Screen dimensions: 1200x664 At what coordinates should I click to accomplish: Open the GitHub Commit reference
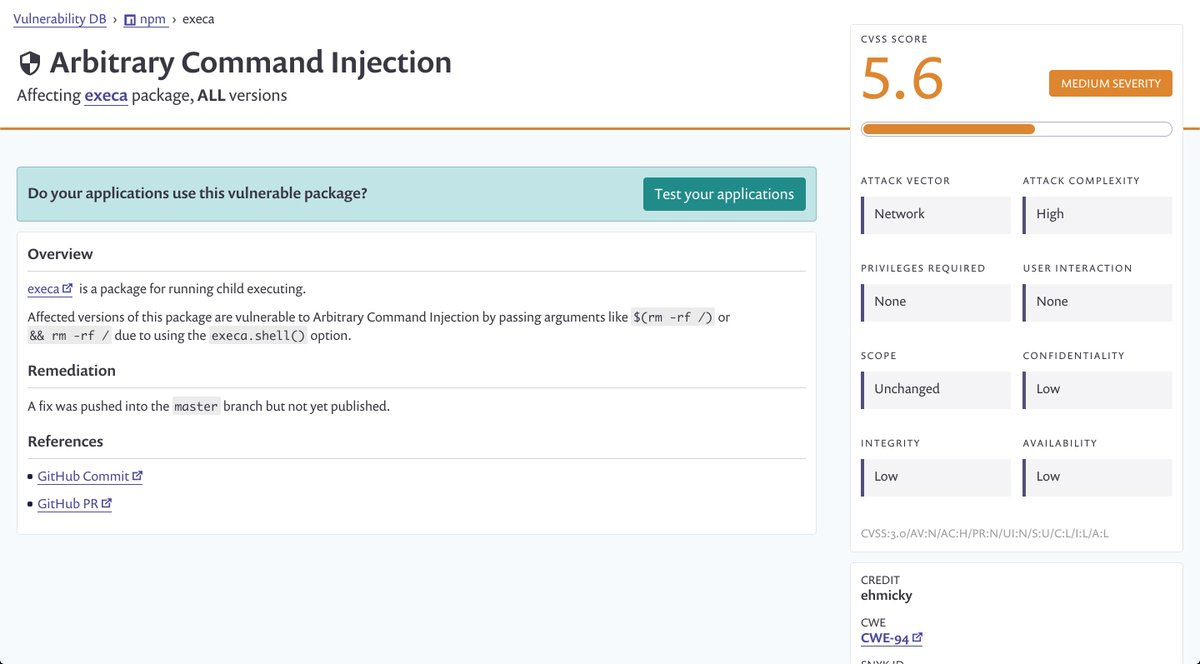pos(83,476)
